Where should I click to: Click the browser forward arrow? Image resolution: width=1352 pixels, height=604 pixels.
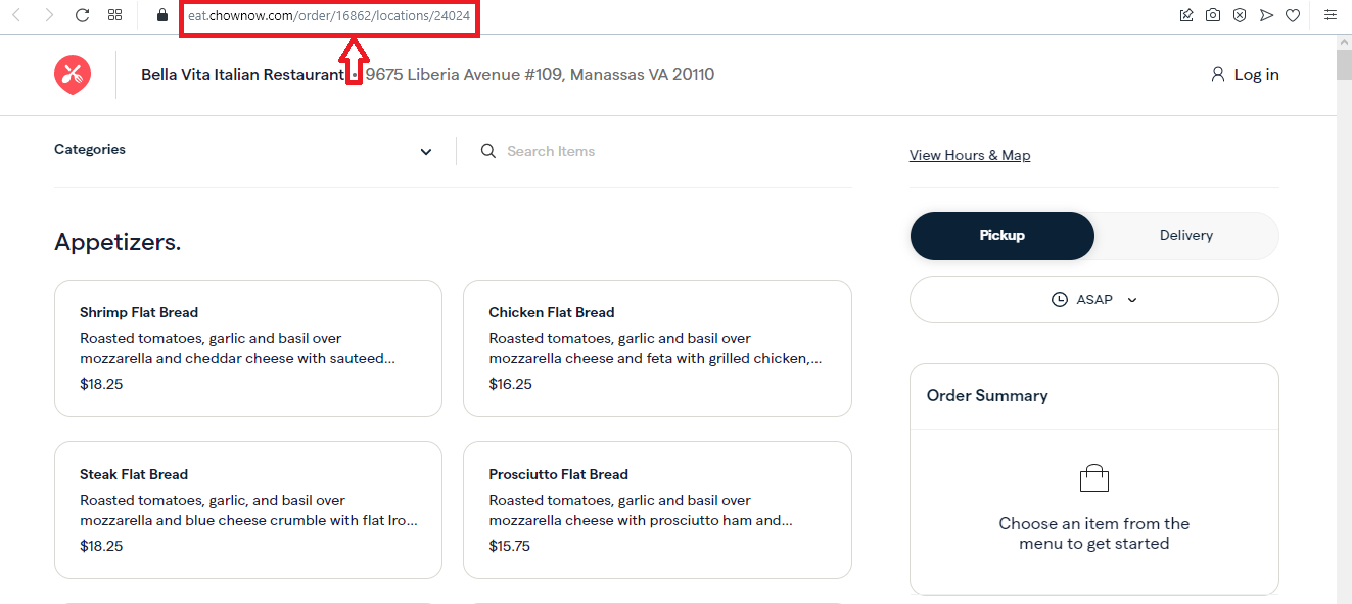click(49, 15)
